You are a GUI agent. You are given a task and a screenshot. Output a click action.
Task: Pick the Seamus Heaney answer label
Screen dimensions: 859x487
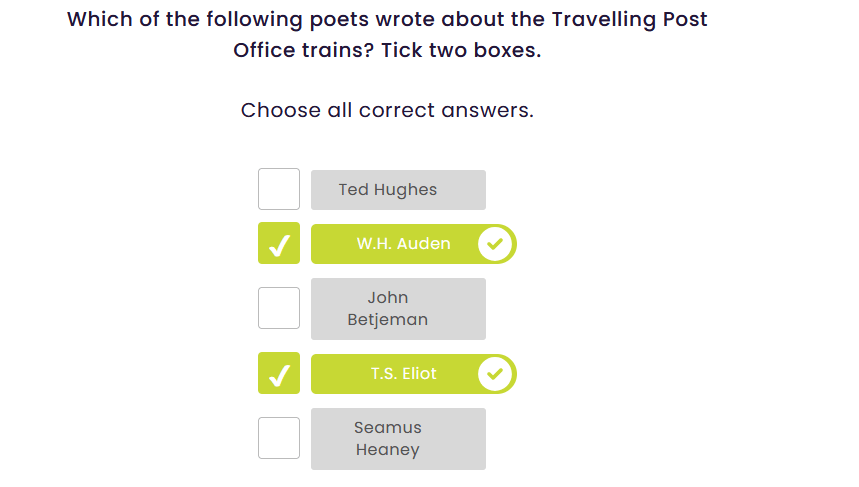point(398,439)
